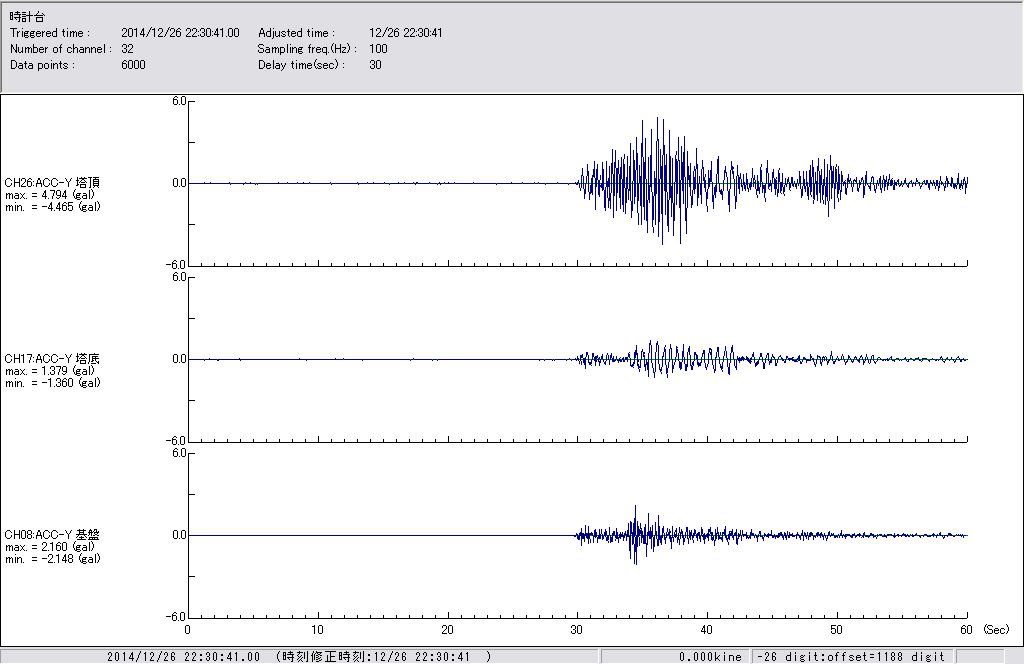1024x664 pixels.
Task: Select the CH17:ACC-Y 塔底 channel label
Action: click(x=52, y=358)
